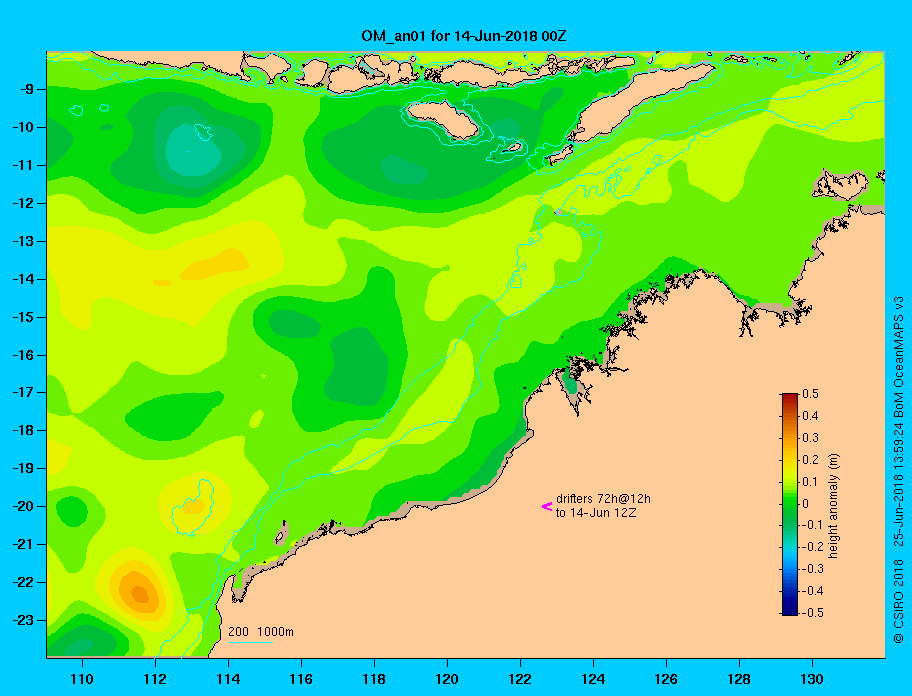This screenshot has width=912, height=696.
Task: Click longitude axis label 126
Action: [666, 679]
